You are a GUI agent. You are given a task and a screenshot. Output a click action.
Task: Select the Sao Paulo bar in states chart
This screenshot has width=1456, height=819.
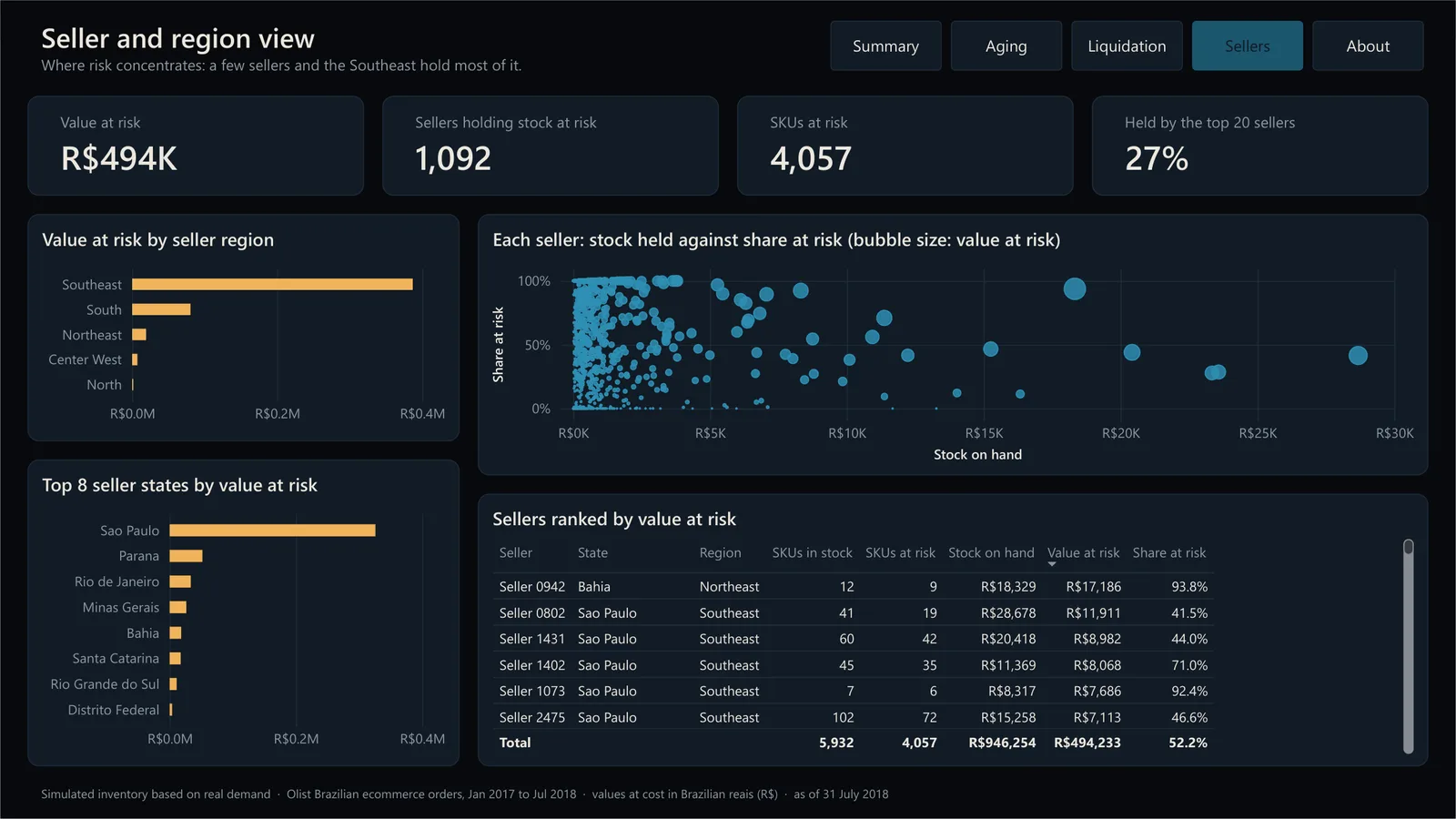click(272, 531)
